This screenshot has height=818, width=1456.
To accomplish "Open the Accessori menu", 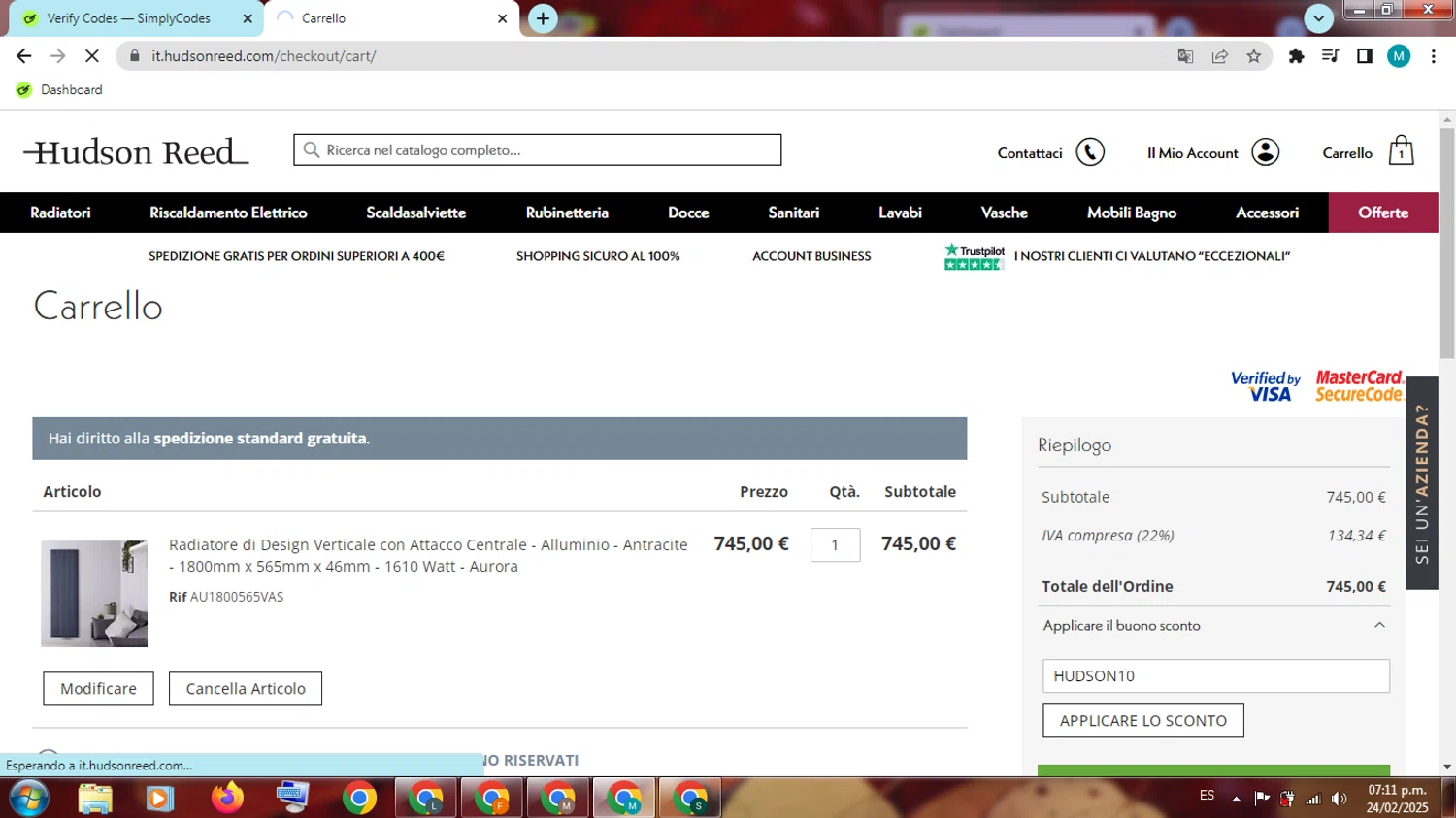I will [x=1267, y=213].
